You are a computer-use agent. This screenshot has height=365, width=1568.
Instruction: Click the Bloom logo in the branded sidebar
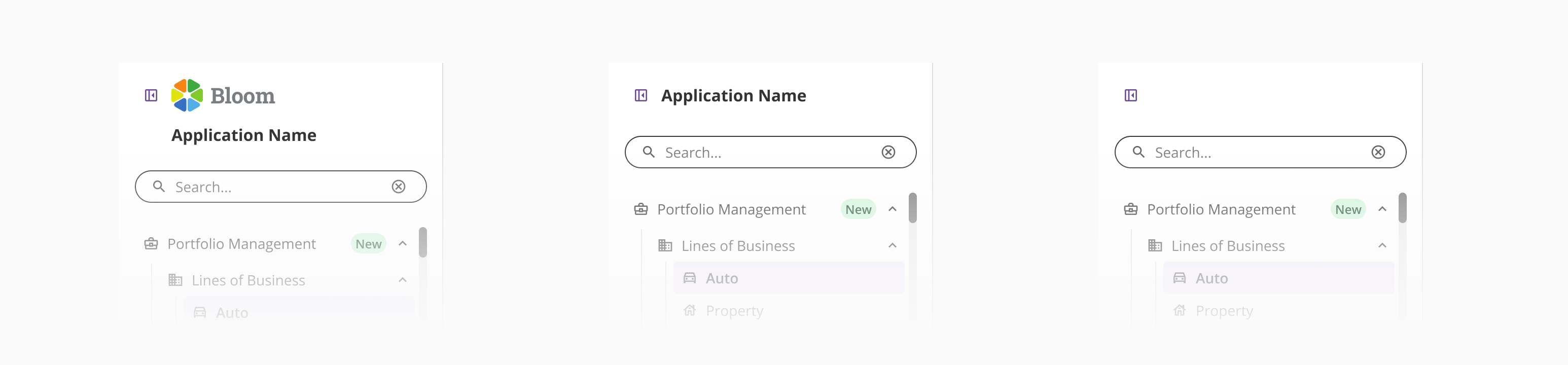(223, 95)
